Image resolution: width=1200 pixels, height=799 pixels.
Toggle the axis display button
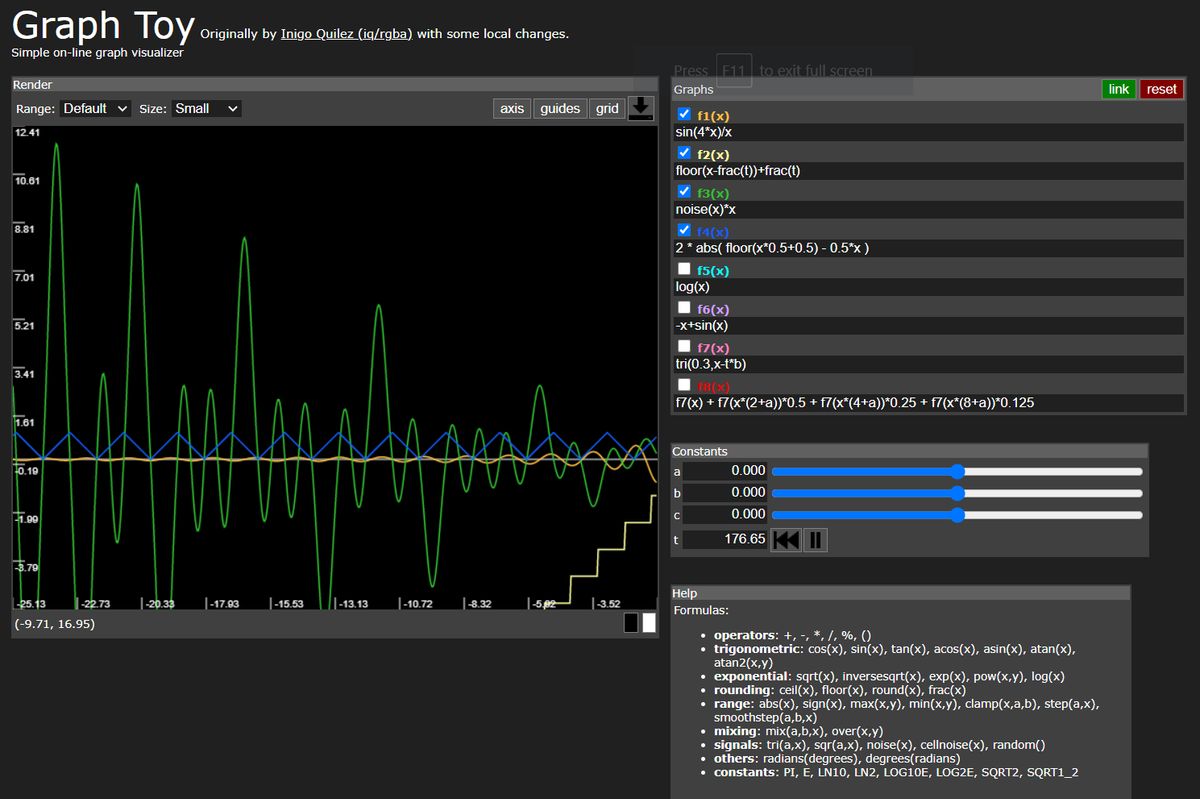point(512,108)
